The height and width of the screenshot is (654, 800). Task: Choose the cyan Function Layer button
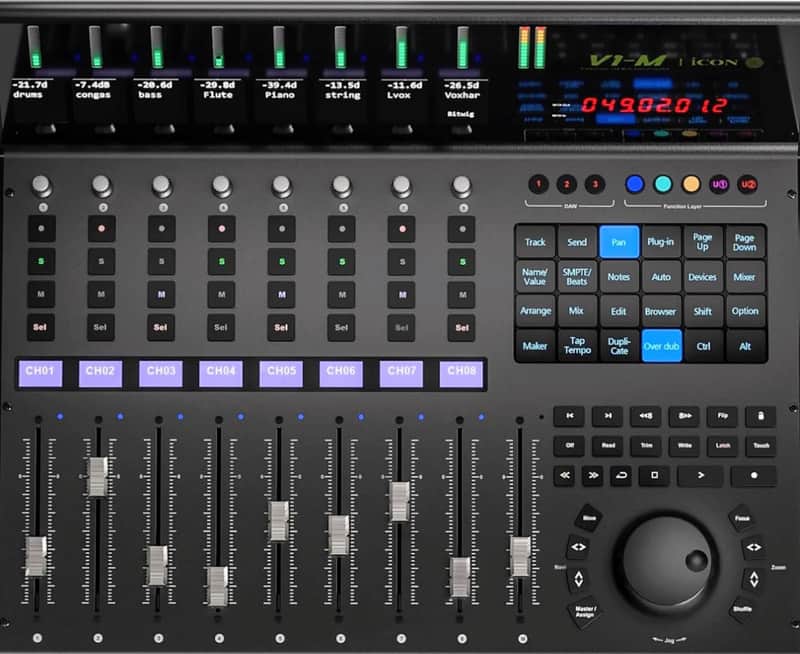click(x=663, y=184)
